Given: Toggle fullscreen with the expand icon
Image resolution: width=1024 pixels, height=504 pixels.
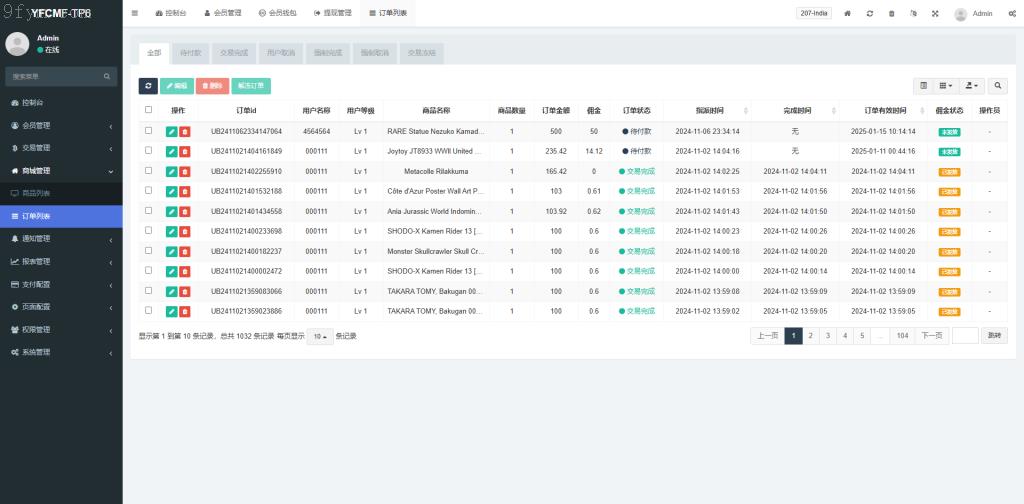Looking at the screenshot, I should coord(935,14).
